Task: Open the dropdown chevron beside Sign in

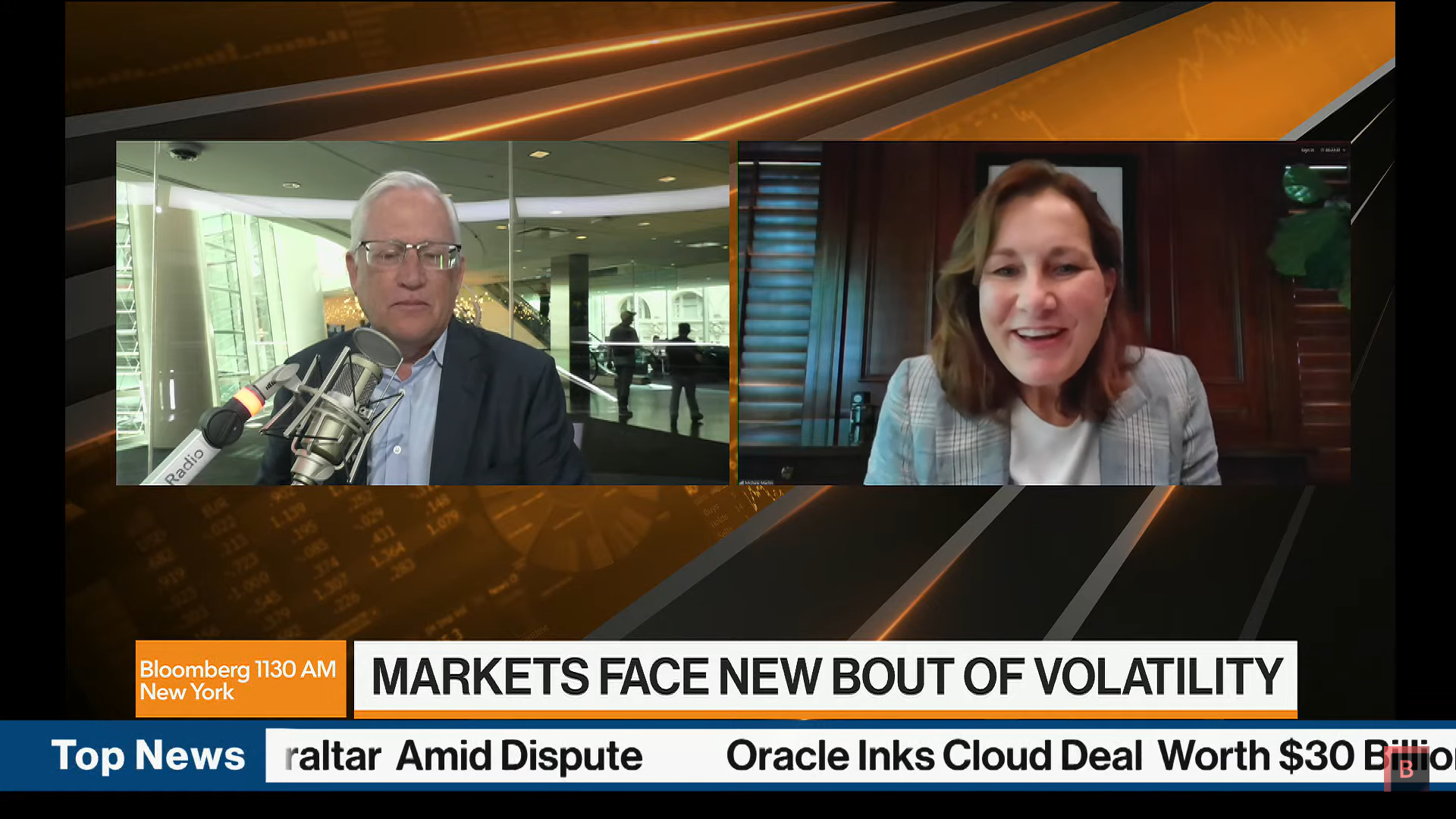Action: pyautogui.click(x=1344, y=150)
